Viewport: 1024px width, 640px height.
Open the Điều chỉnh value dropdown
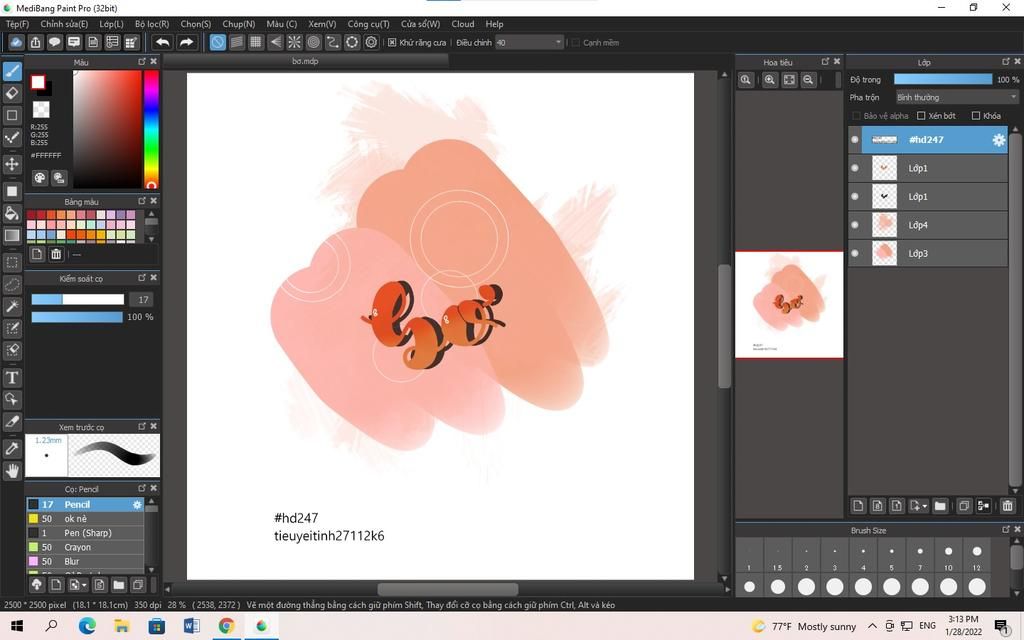tap(529, 42)
